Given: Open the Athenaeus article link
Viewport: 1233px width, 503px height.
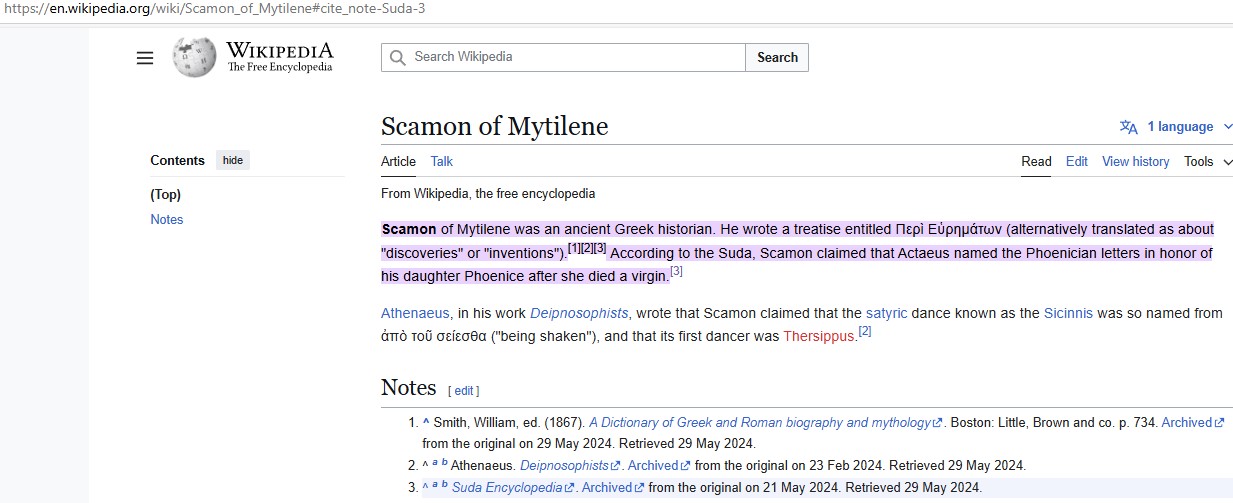Looking at the screenshot, I should (x=415, y=313).
